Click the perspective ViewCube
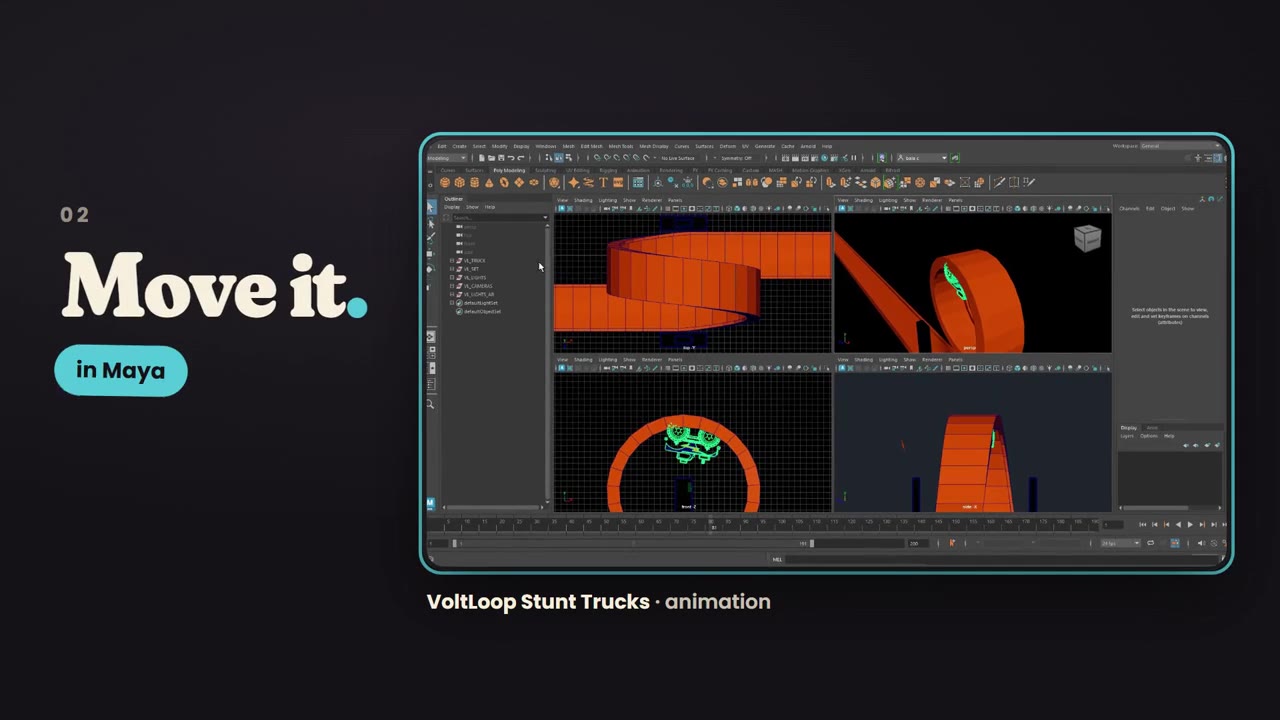This screenshot has width=1280, height=720. 1087,237
